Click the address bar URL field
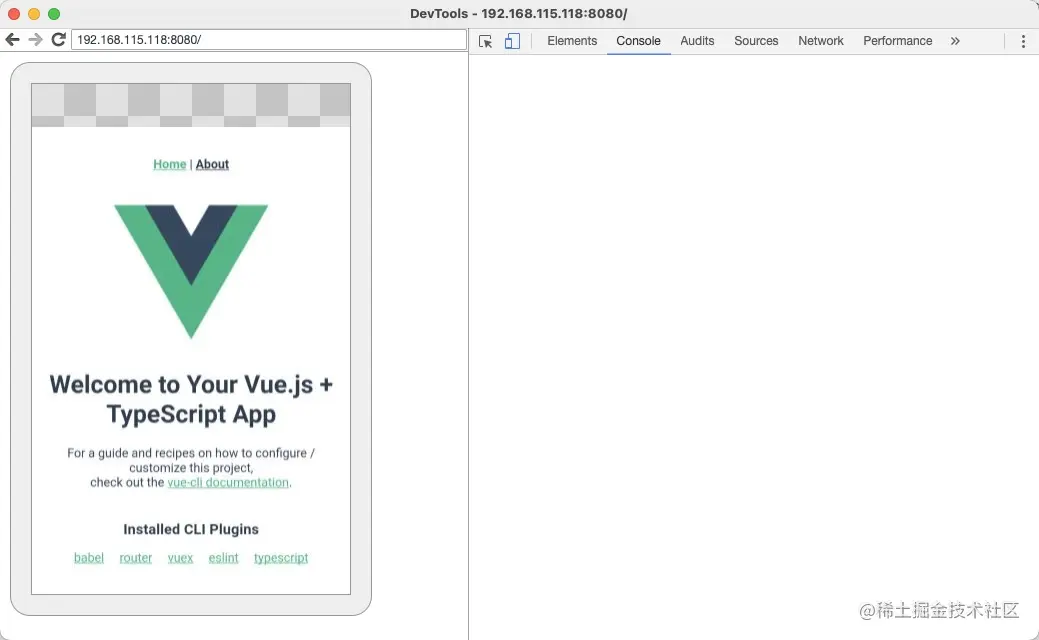 [269, 40]
